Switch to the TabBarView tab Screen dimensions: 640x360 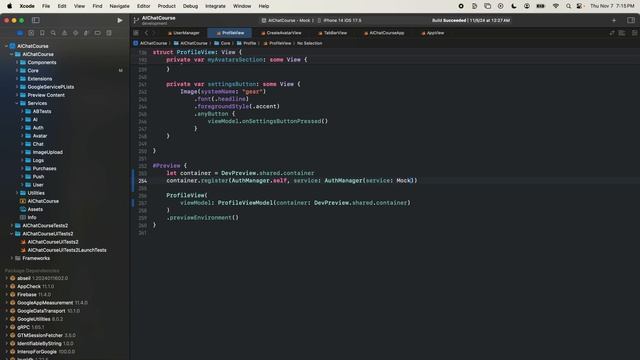333,33
